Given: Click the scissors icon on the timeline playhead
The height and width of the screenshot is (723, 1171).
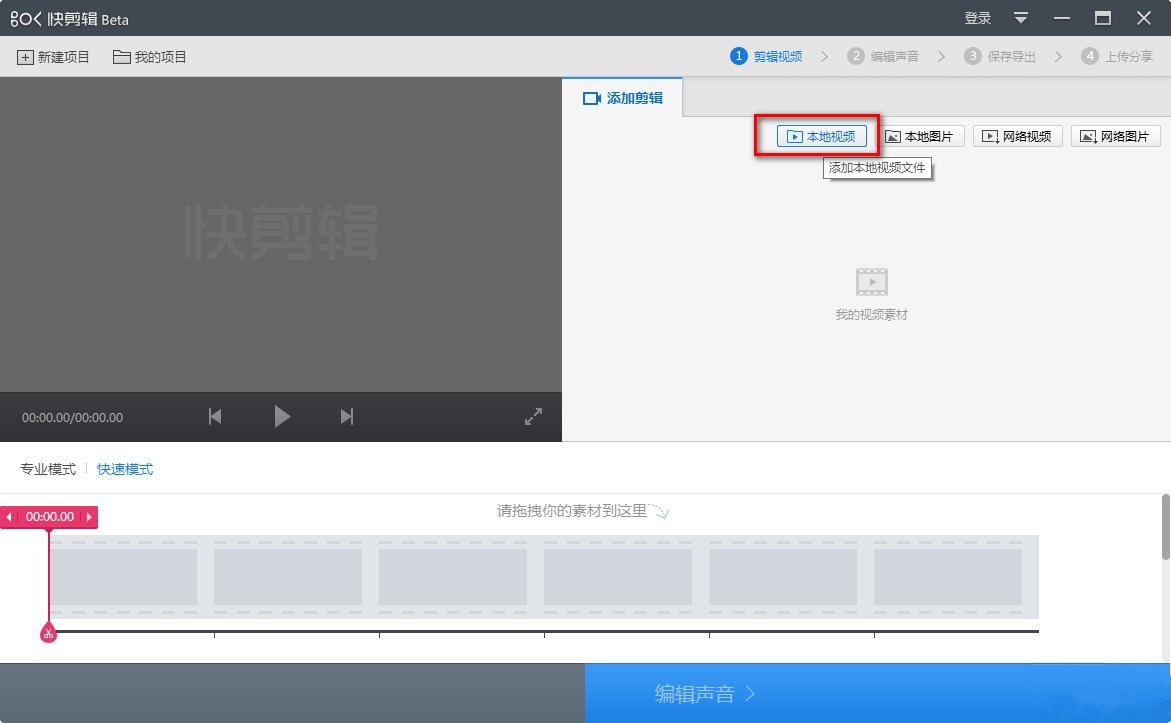Looking at the screenshot, I should click(x=47, y=632).
